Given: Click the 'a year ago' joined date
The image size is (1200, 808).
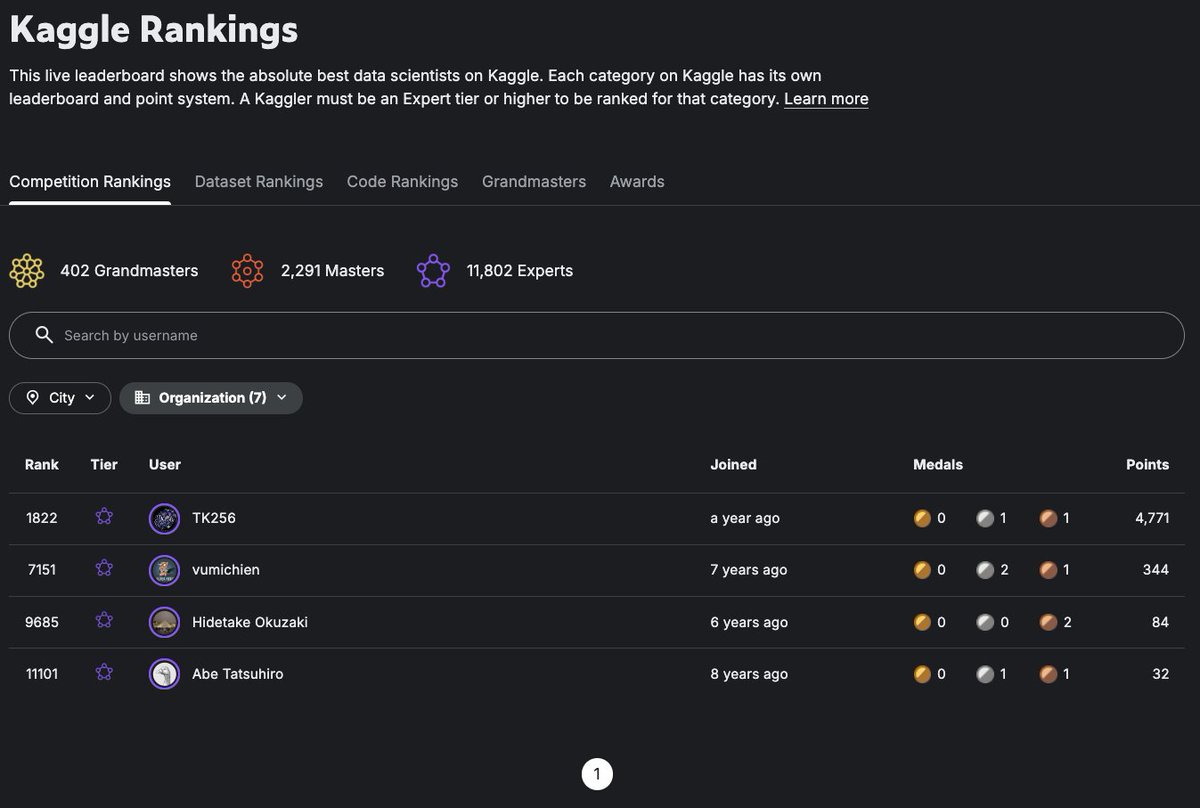Looking at the screenshot, I should click(745, 518).
